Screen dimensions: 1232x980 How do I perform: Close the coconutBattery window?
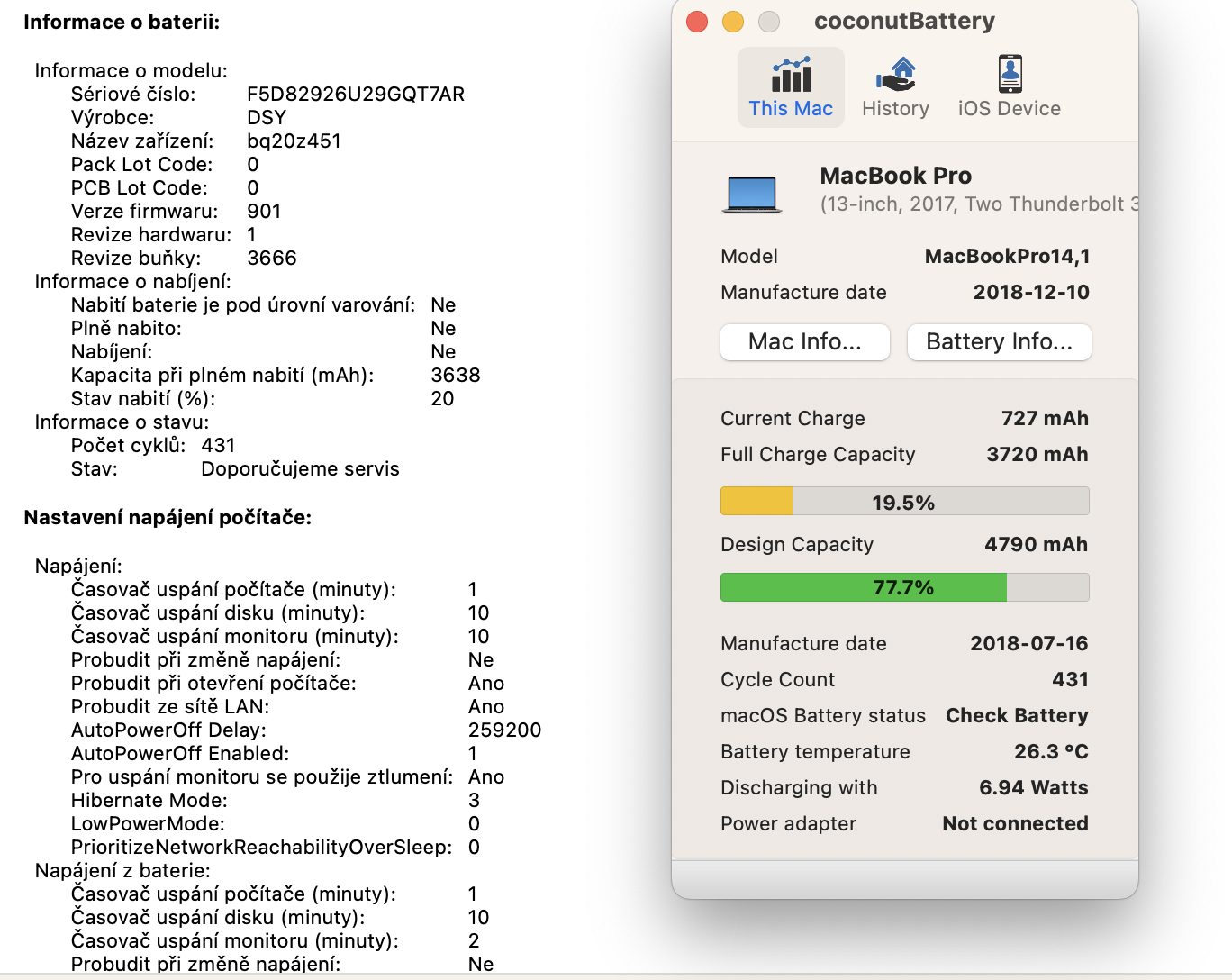(697, 22)
